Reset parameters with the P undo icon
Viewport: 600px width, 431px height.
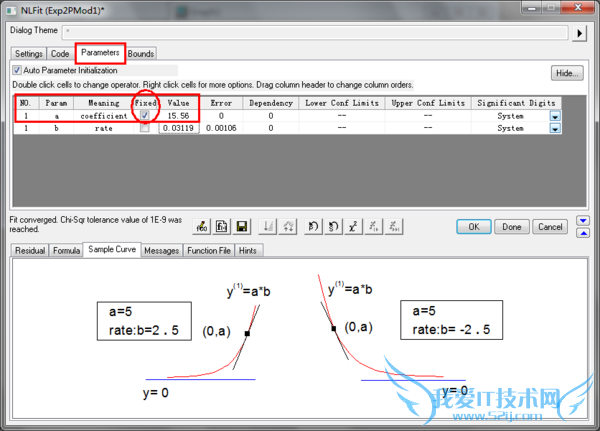[x=313, y=227]
